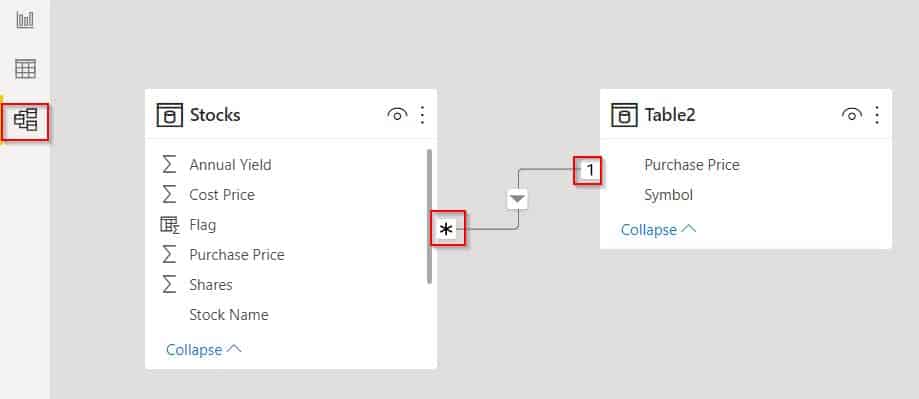Image resolution: width=919 pixels, height=399 pixels.
Task: Switch to the Data table view
Action: click(x=25, y=69)
